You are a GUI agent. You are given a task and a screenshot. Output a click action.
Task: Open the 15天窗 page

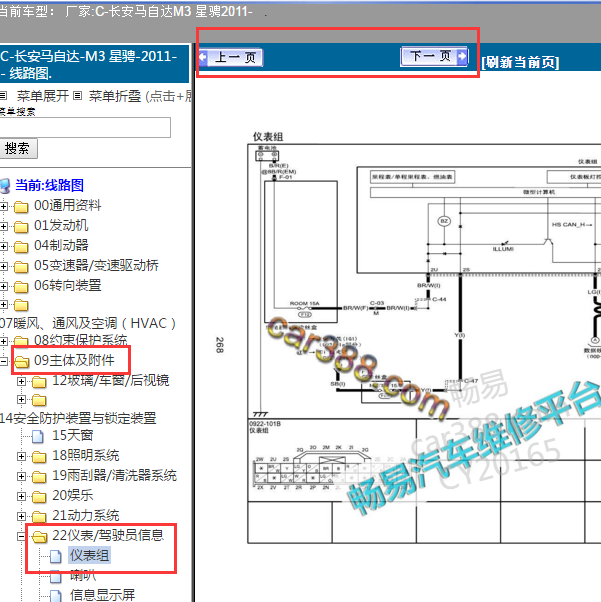coord(73,435)
